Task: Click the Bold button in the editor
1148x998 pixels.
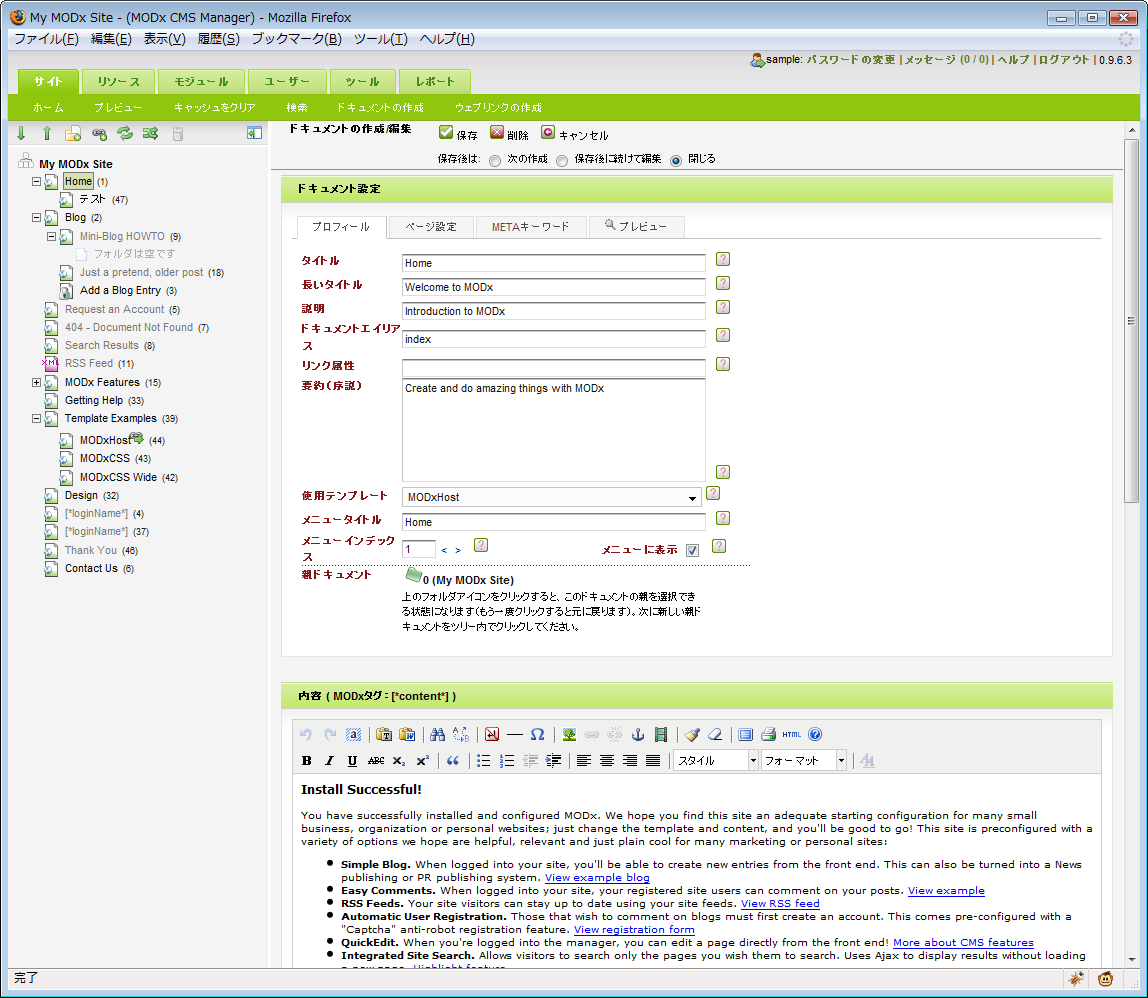Action: (x=307, y=761)
